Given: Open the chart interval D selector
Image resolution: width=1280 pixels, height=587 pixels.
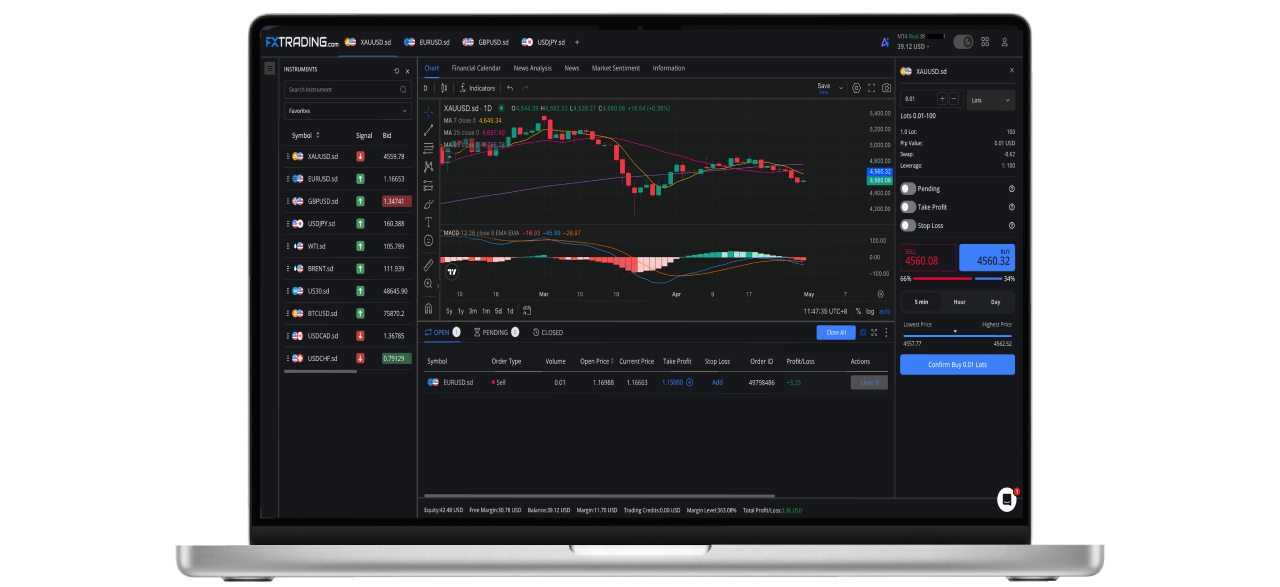Looking at the screenshot, I should [425, 88].
